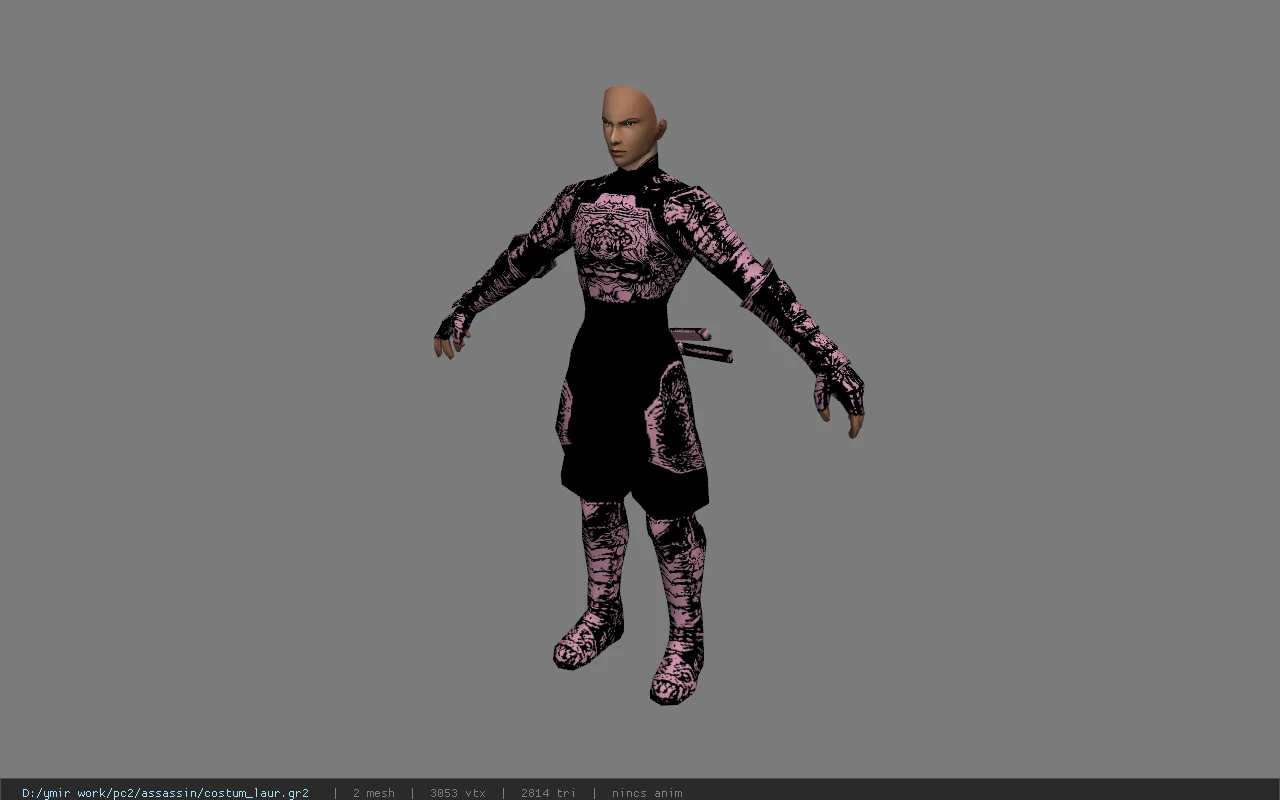
Task: Click the assassin character model in the viewport
Action: click(648, 395)
